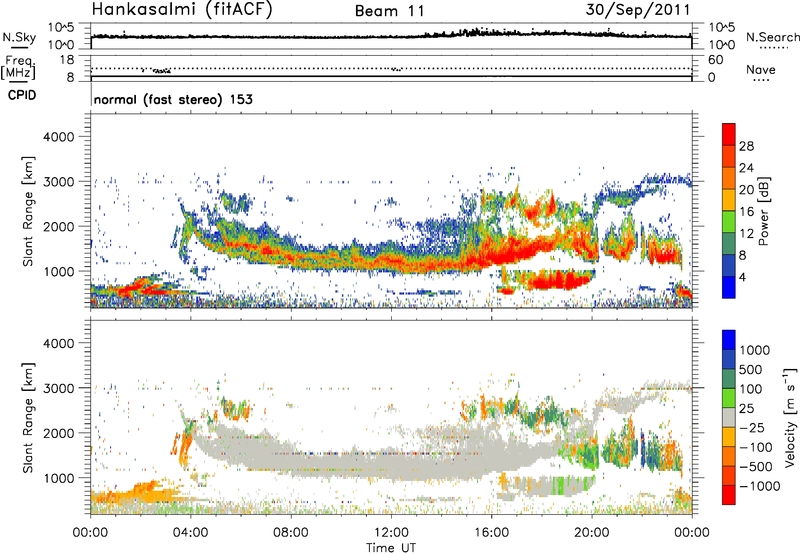The width and height of the screenshot is (800, 554).
Task: Click the date 30/Sep/2011
Action: tap(638, 10)
